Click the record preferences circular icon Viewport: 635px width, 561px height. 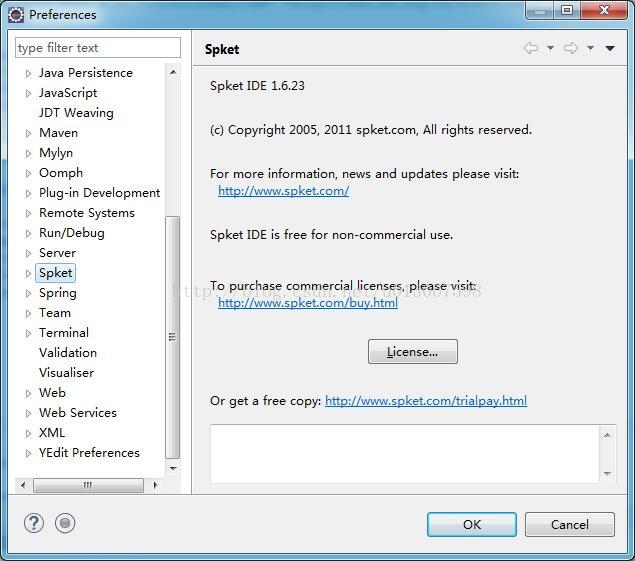65,523
